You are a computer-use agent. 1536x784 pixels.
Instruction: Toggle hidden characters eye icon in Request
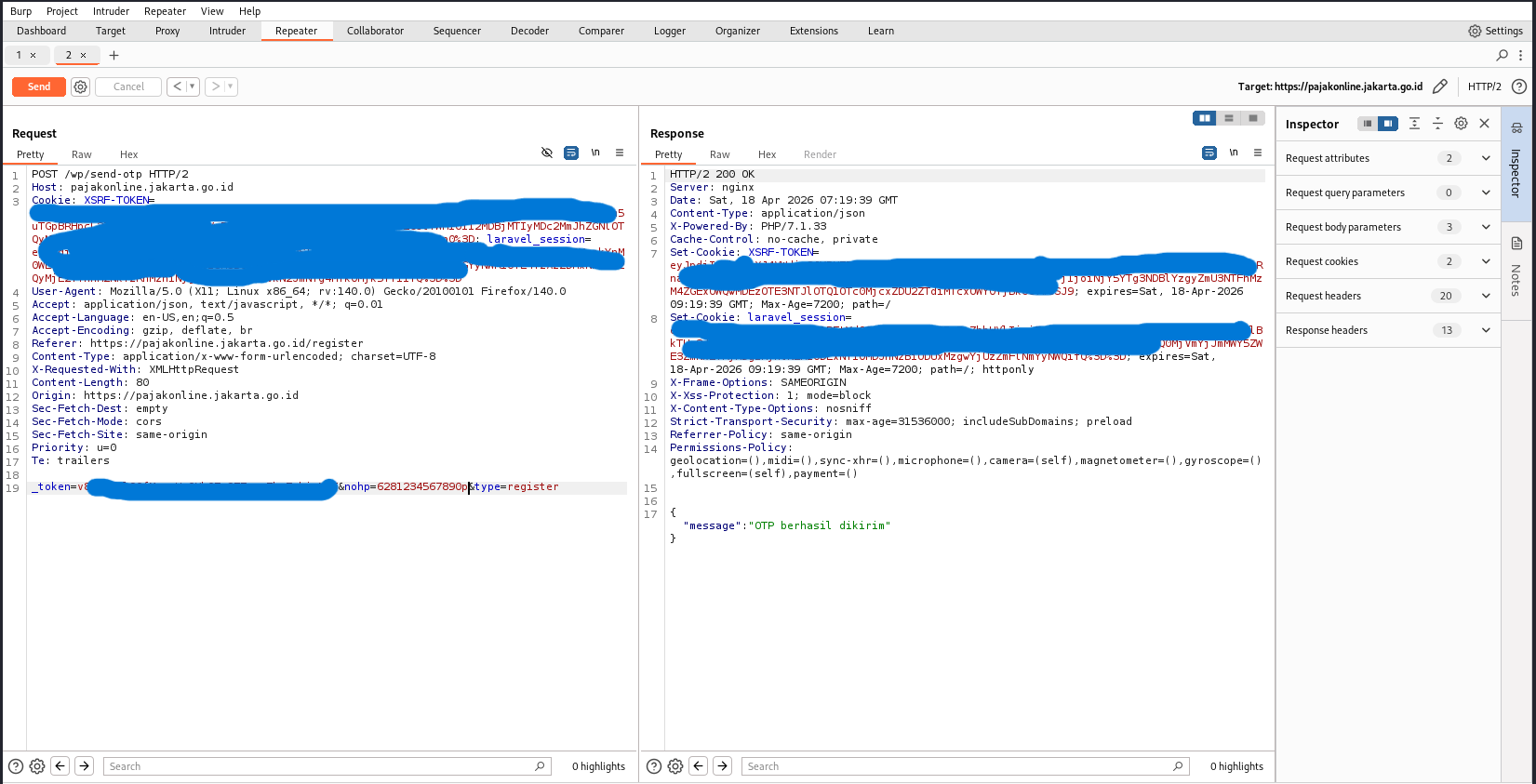[547, 153]
